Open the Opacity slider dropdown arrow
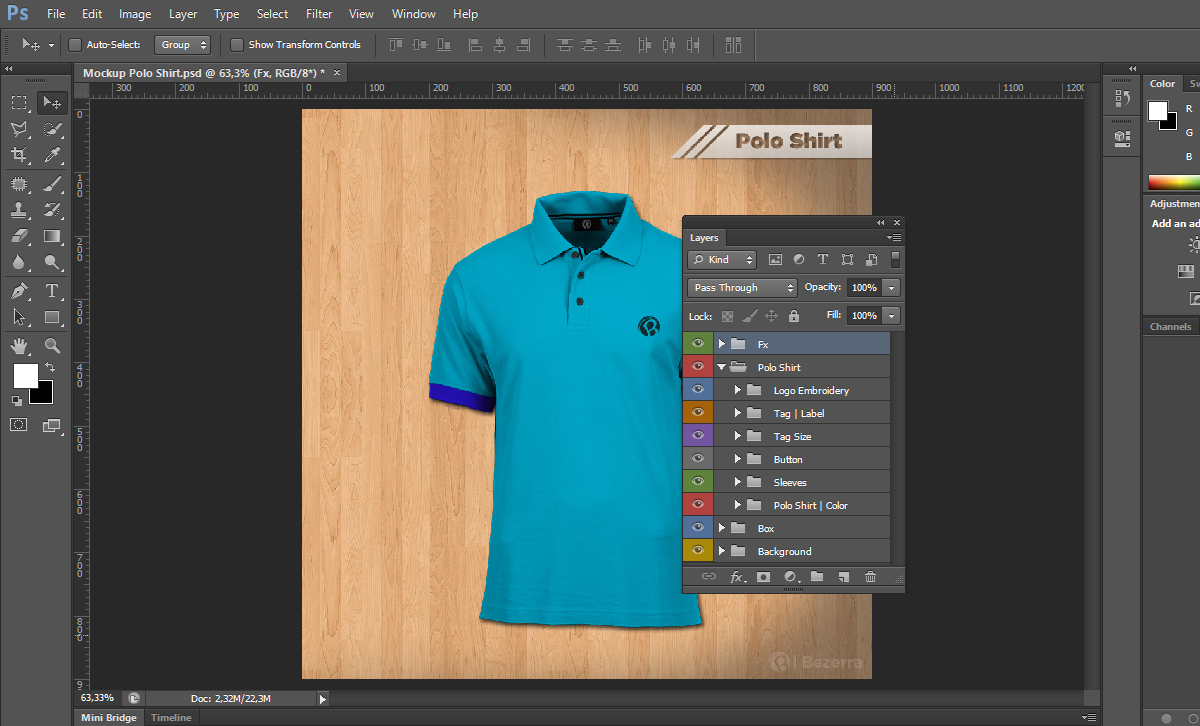This screenshot has width=1200, height=726. tap(891, 288)
